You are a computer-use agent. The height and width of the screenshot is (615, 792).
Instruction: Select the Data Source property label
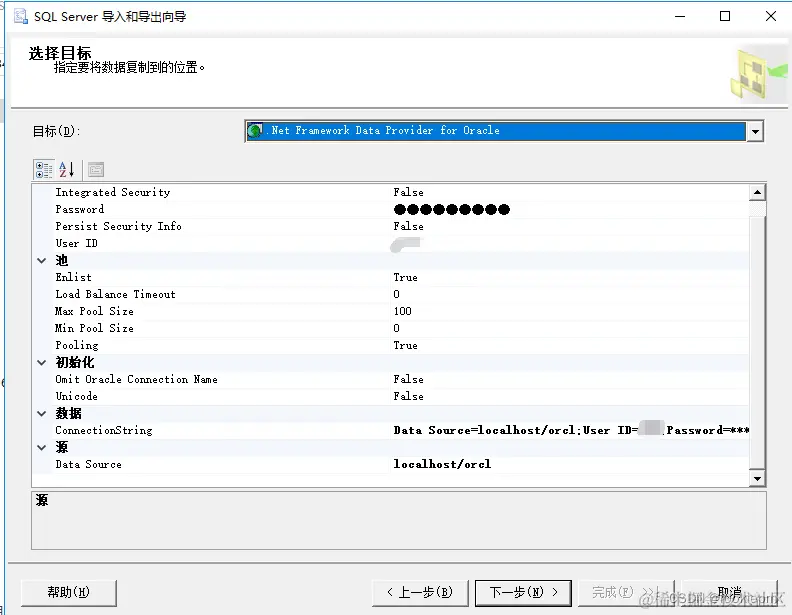point(88,465)
